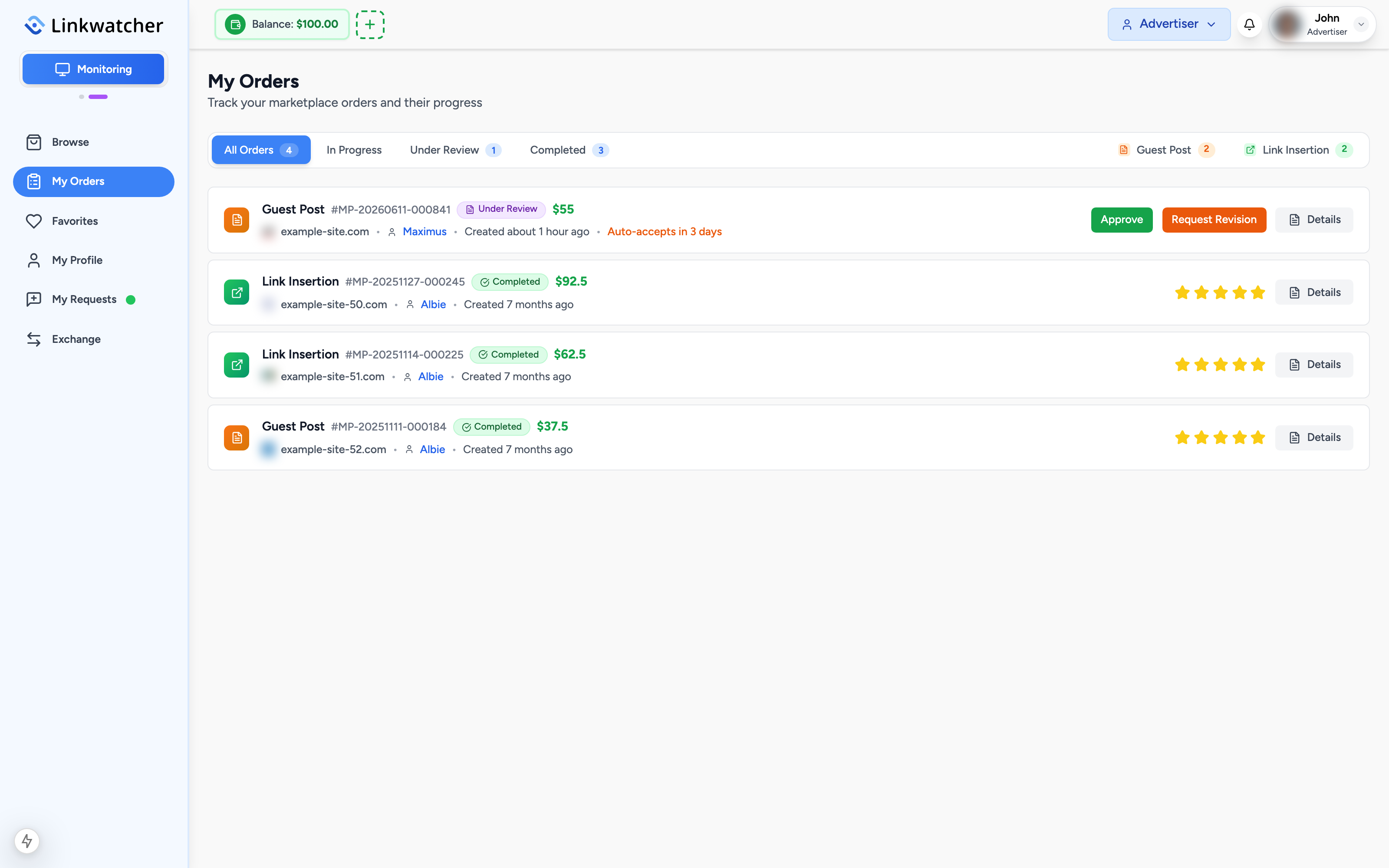The width and height of the screenshot is (1389, 868).
Task: Click the Completed badge on $37.5 order
Action: [492, 427]
